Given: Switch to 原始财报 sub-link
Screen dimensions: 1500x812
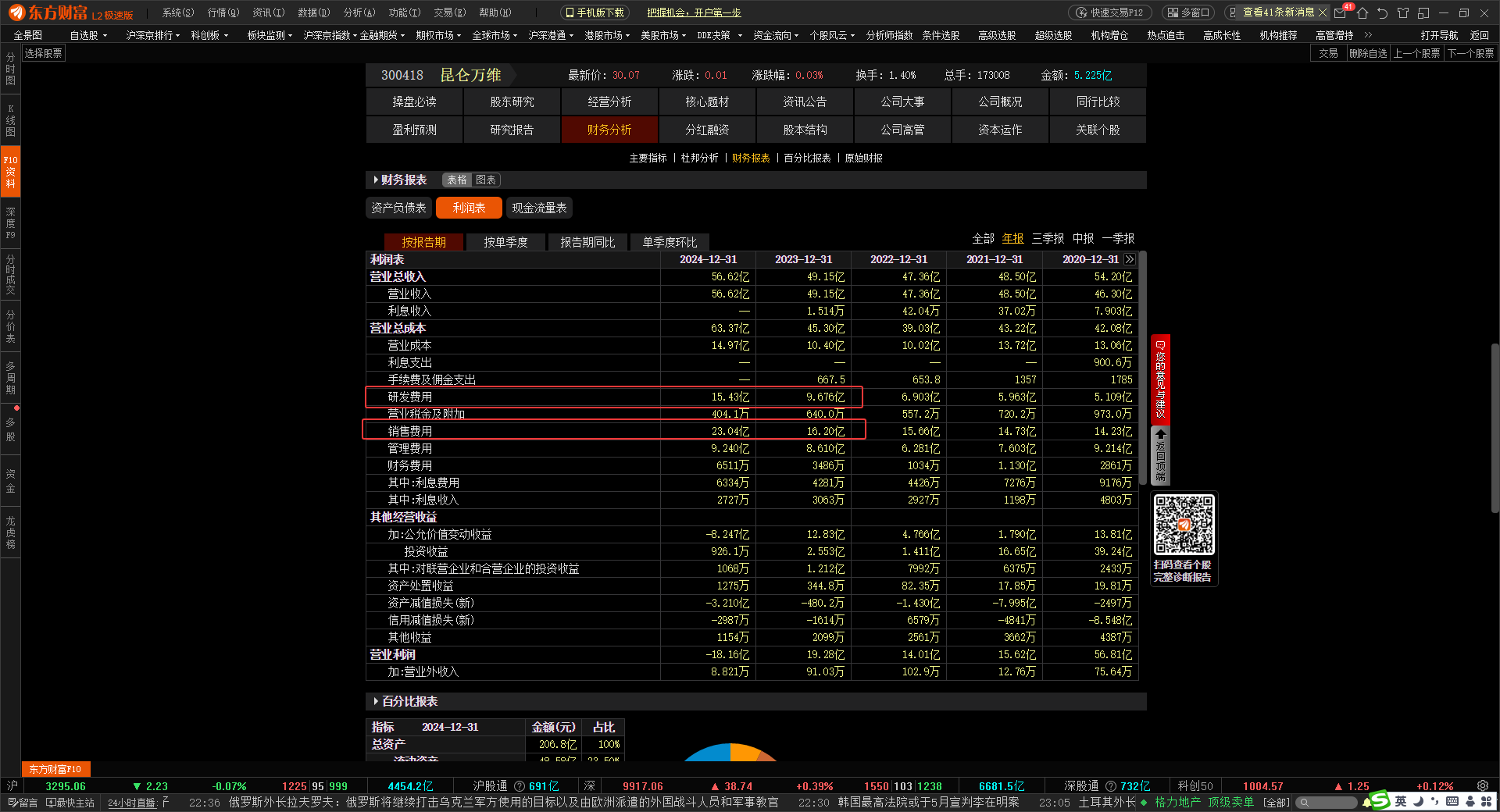Looking at the screenshot, I should (863, 158).
